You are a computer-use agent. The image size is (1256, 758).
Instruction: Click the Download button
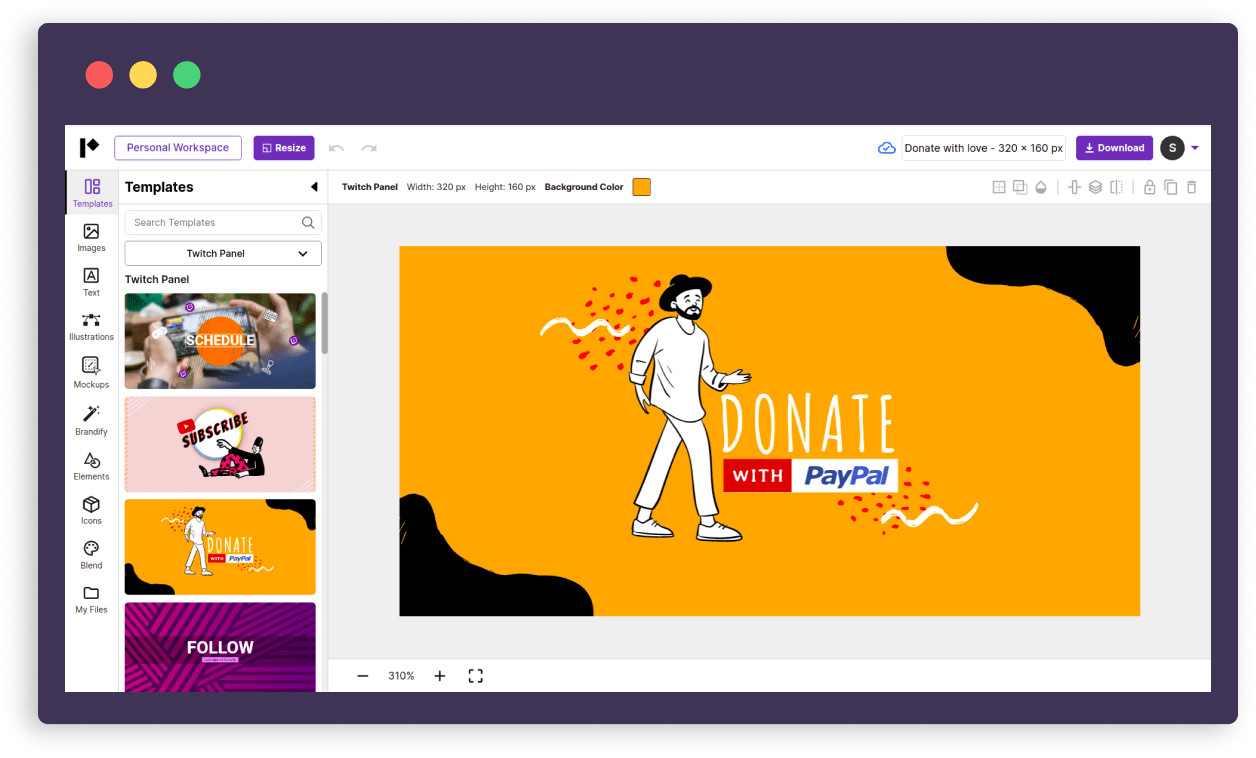pos(1114,147)
